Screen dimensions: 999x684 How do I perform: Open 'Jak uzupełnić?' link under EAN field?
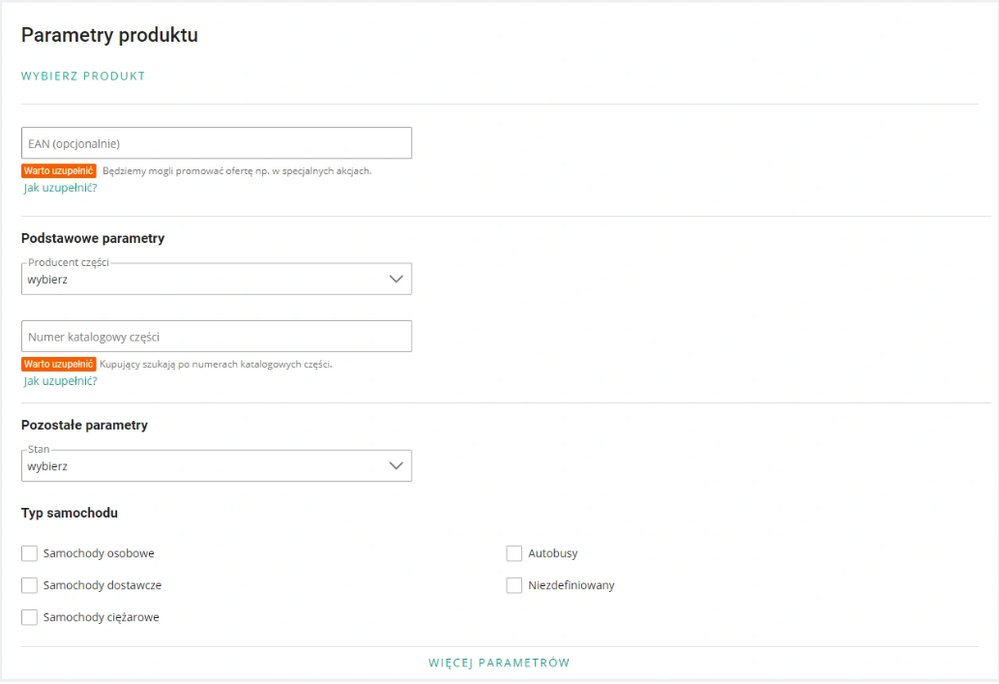click(x=61, y=188)
